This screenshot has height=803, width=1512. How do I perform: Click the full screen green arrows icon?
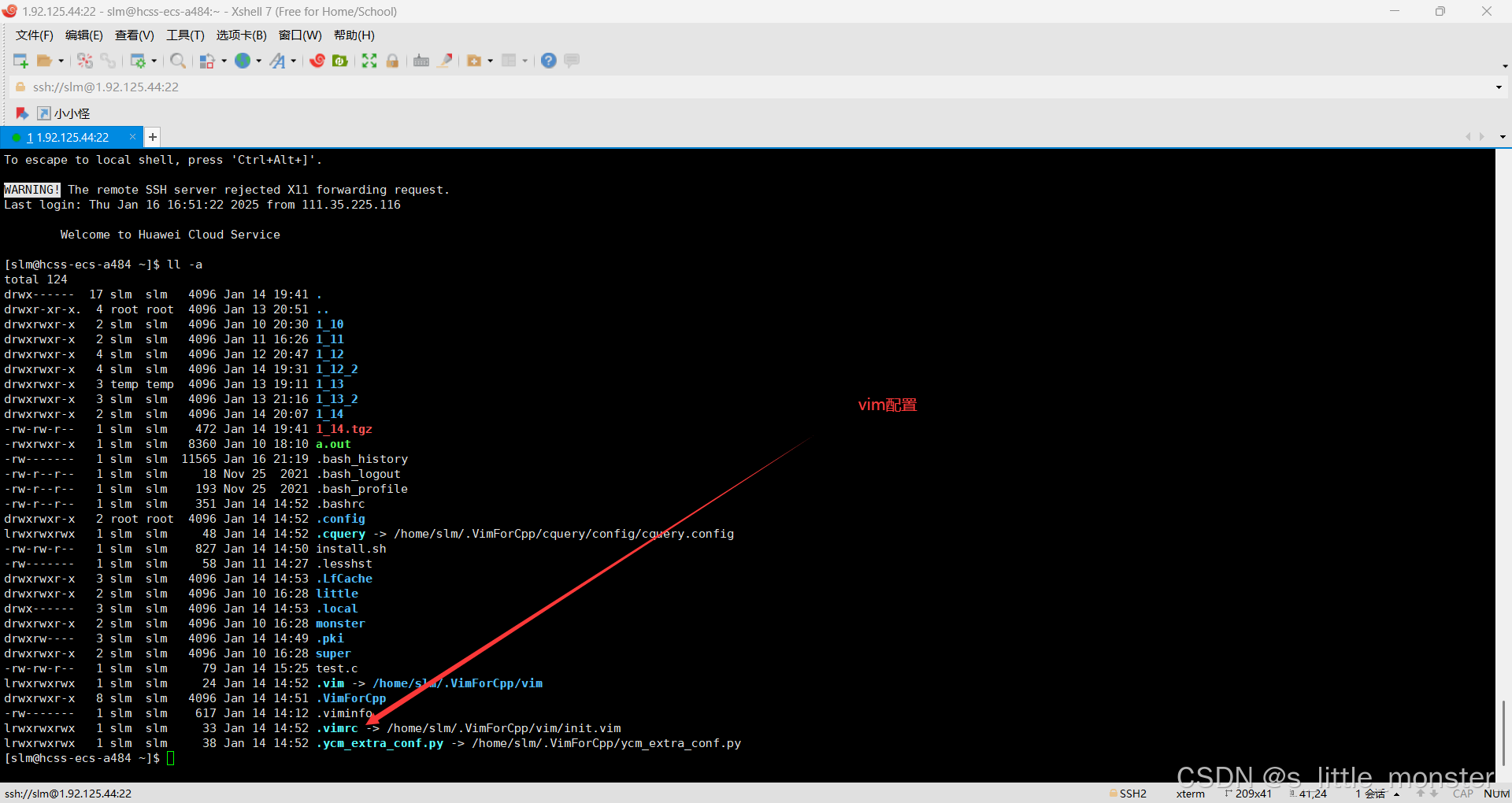click(369, 61)
